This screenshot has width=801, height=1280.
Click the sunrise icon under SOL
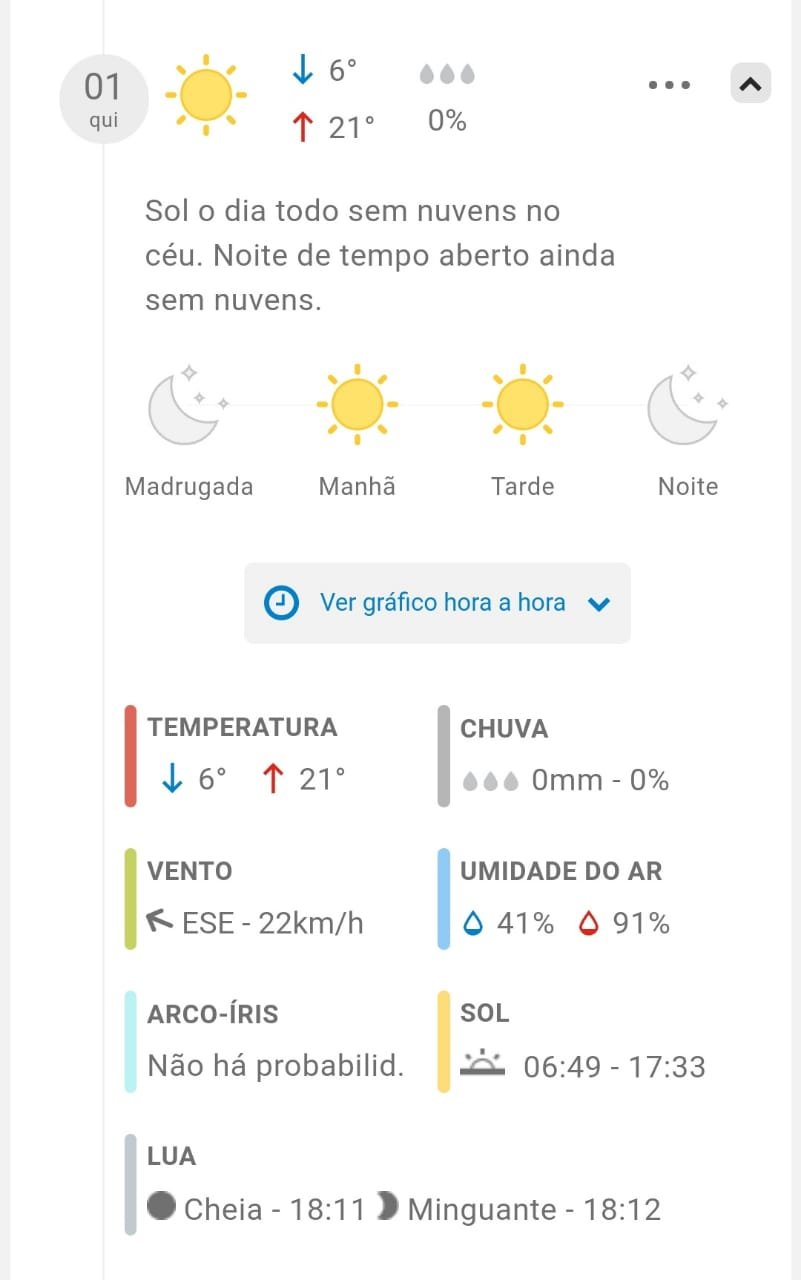483,1064
